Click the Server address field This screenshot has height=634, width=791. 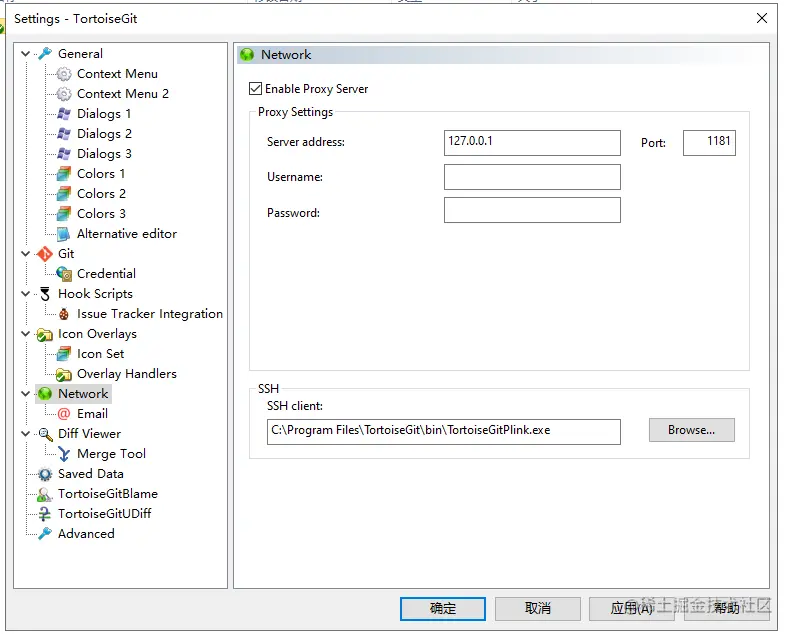[532, 143]
